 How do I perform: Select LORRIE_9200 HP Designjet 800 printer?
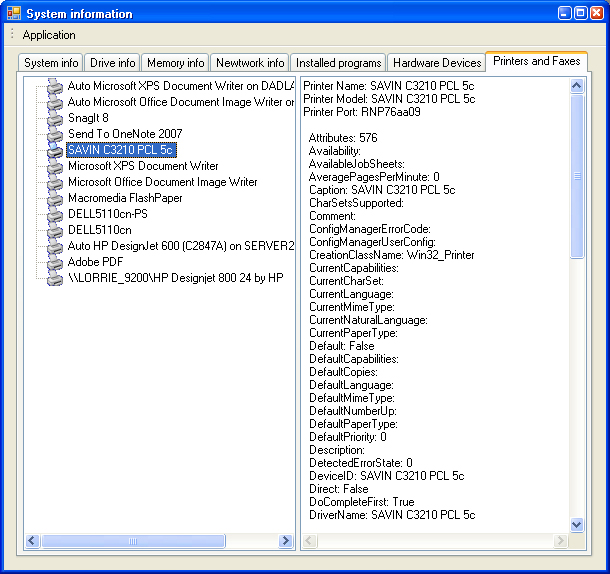[176, 277]
